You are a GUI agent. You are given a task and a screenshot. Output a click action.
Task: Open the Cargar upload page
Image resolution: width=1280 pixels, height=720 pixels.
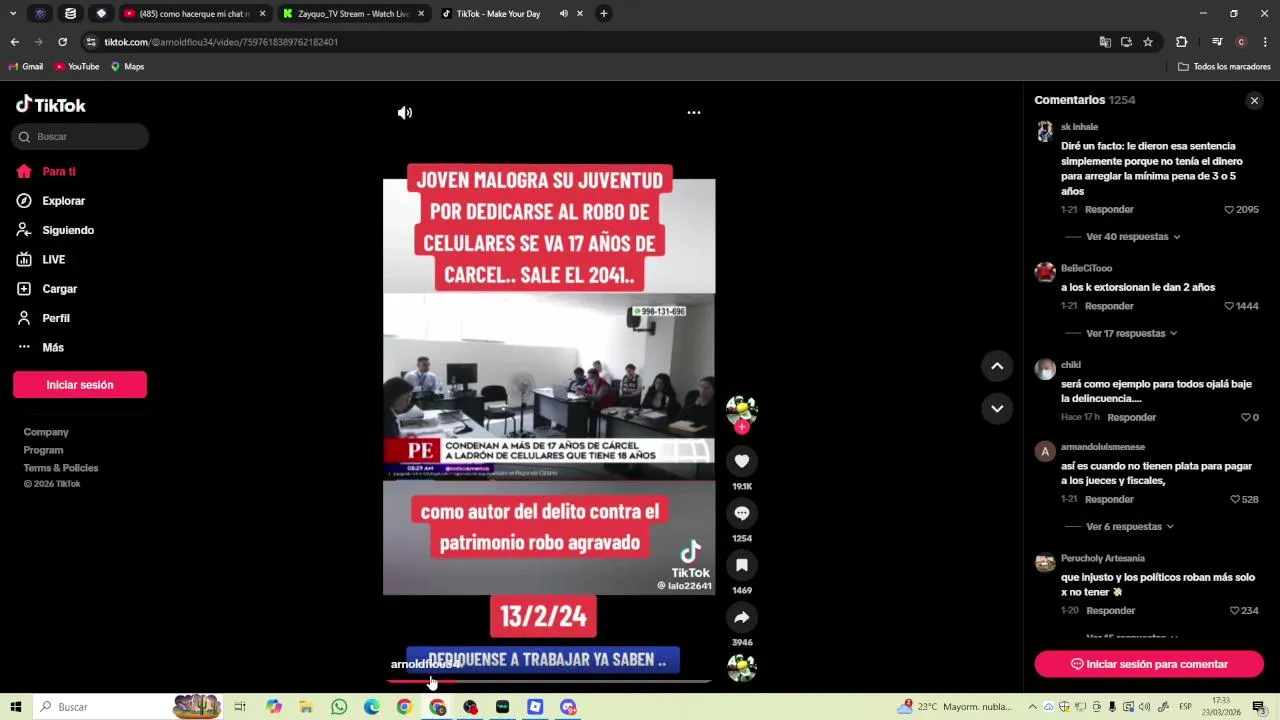click(47, 289)
